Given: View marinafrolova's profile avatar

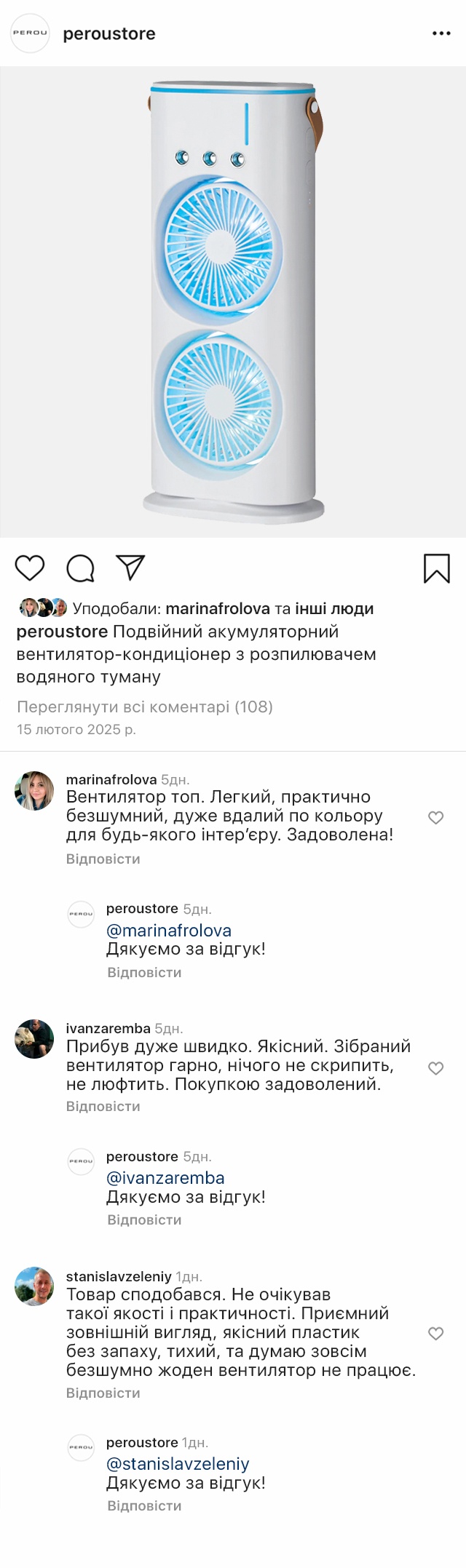Looking at the screenshot, I should (x=34, y=791).
